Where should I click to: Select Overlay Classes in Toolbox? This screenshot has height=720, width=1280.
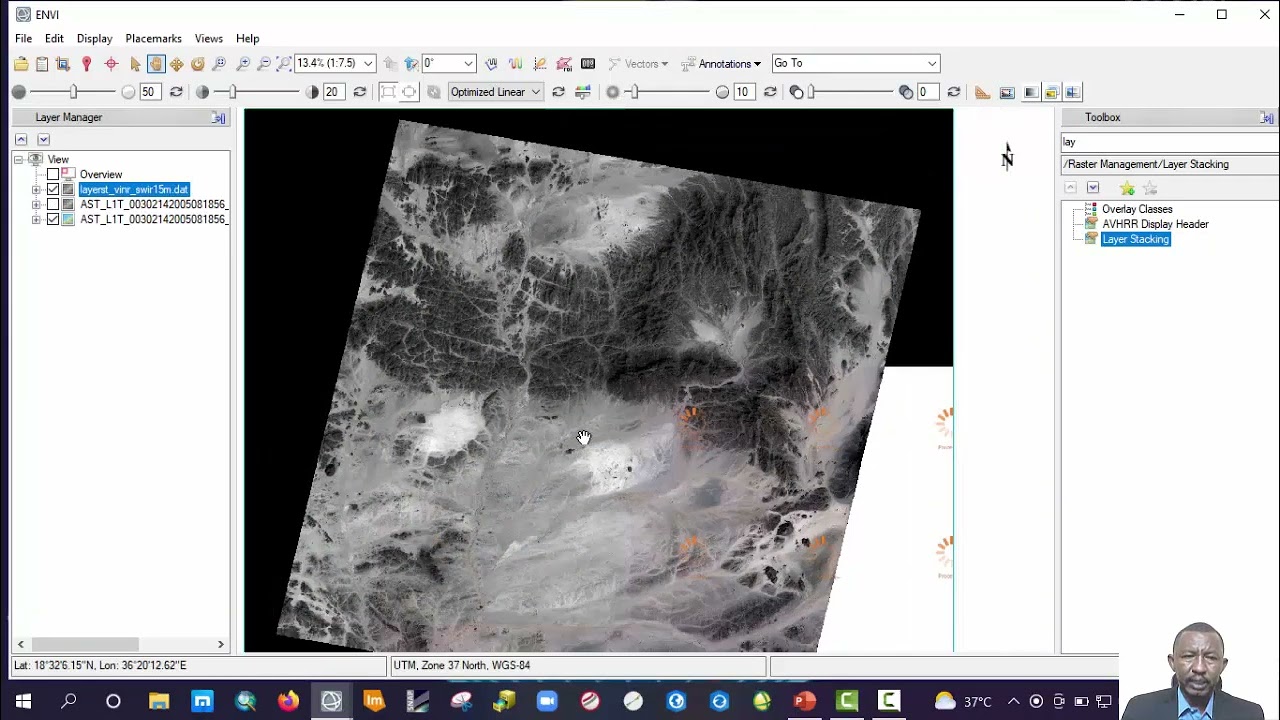pos(1137,210)
